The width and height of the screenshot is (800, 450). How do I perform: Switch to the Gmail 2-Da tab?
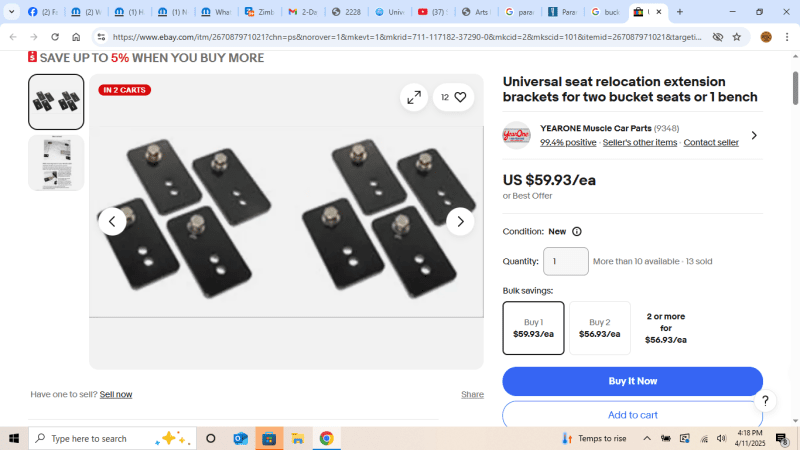303,12
